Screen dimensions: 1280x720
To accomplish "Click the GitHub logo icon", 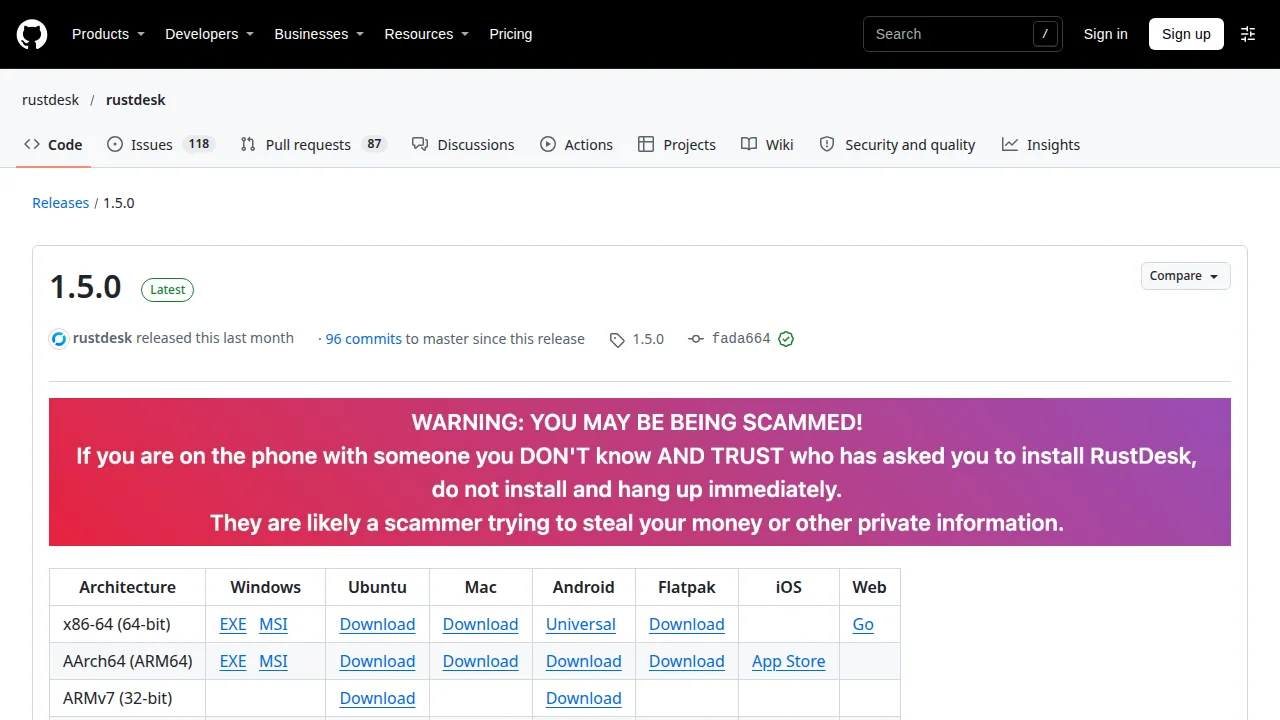I will (32, 34).
